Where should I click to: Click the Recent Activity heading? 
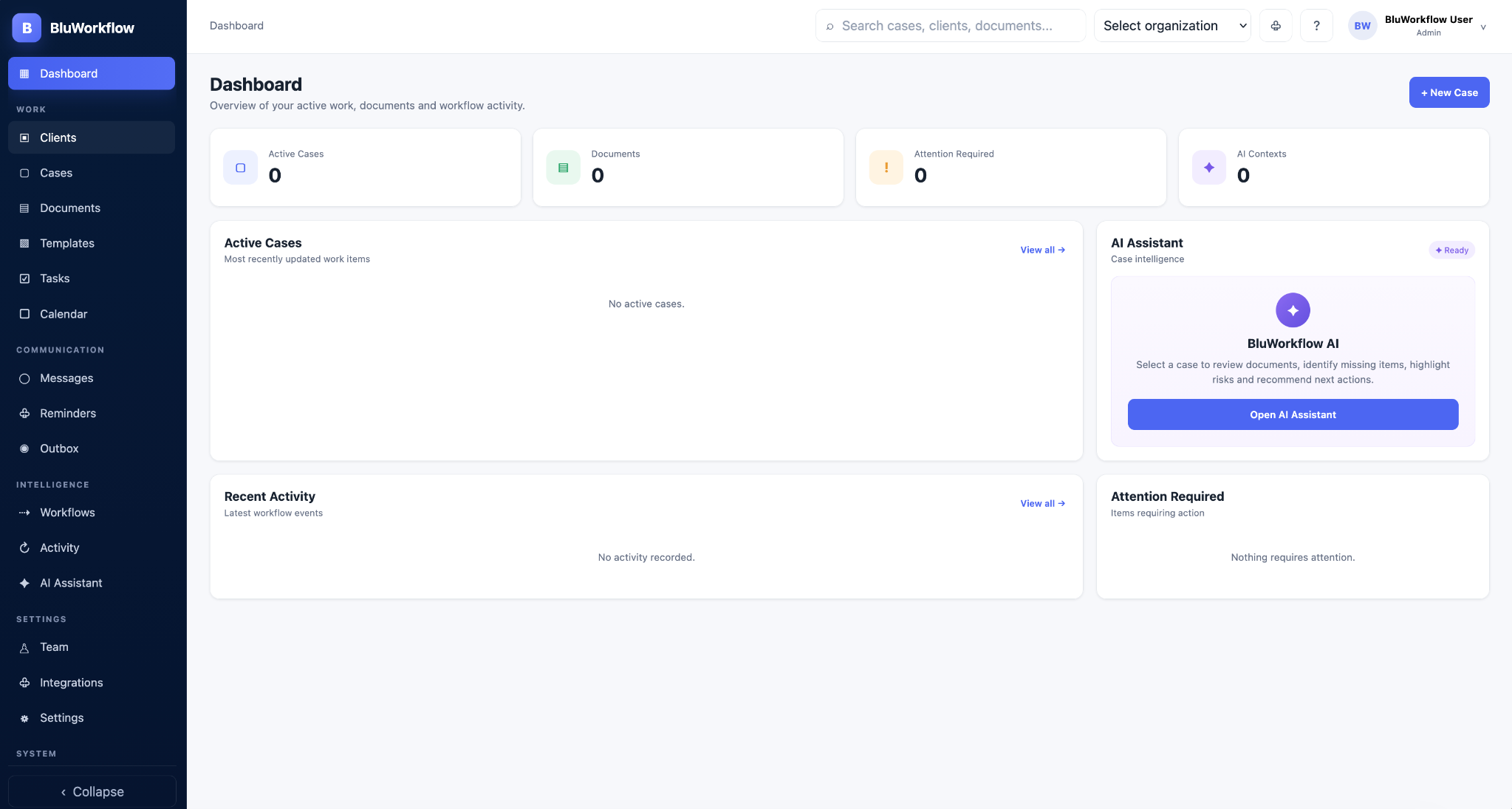pyautogui.click(x=270, y=496)
